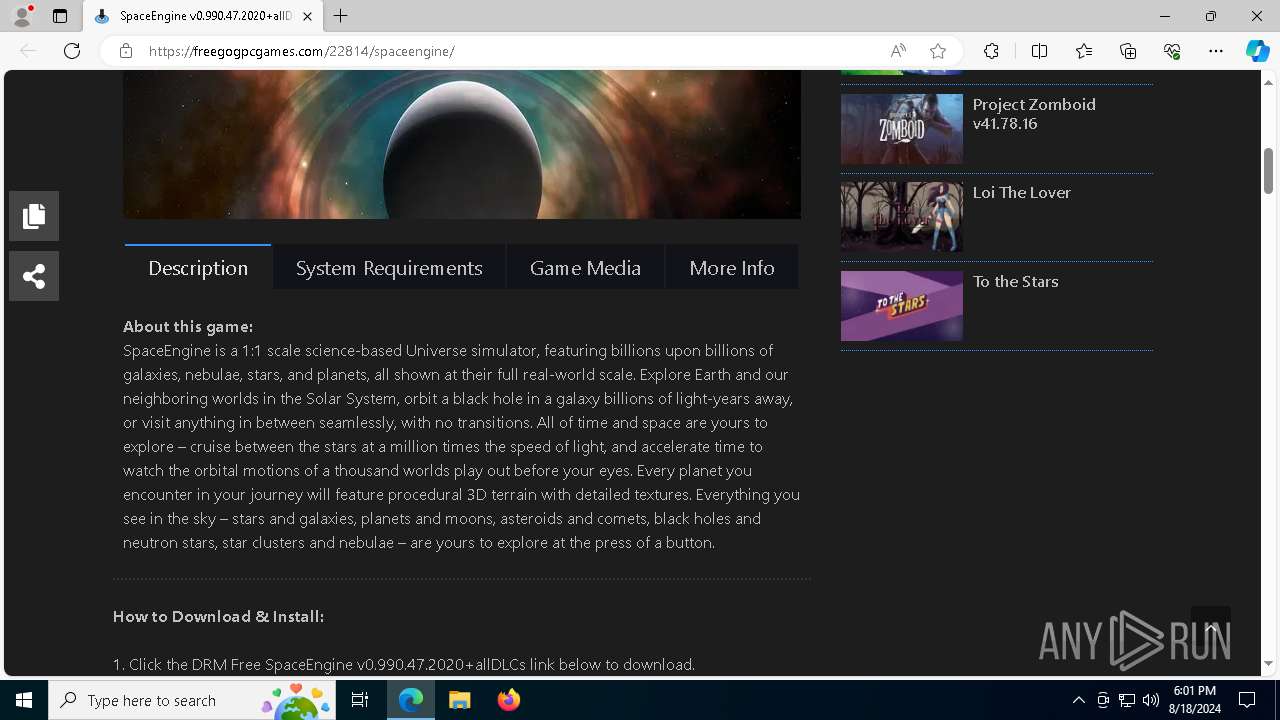Image resolution: width=1280 pixels, height=720 pixels.
Task: Open Project Zomboid v41.78.16 link
Action: (x=1034, y=114)
